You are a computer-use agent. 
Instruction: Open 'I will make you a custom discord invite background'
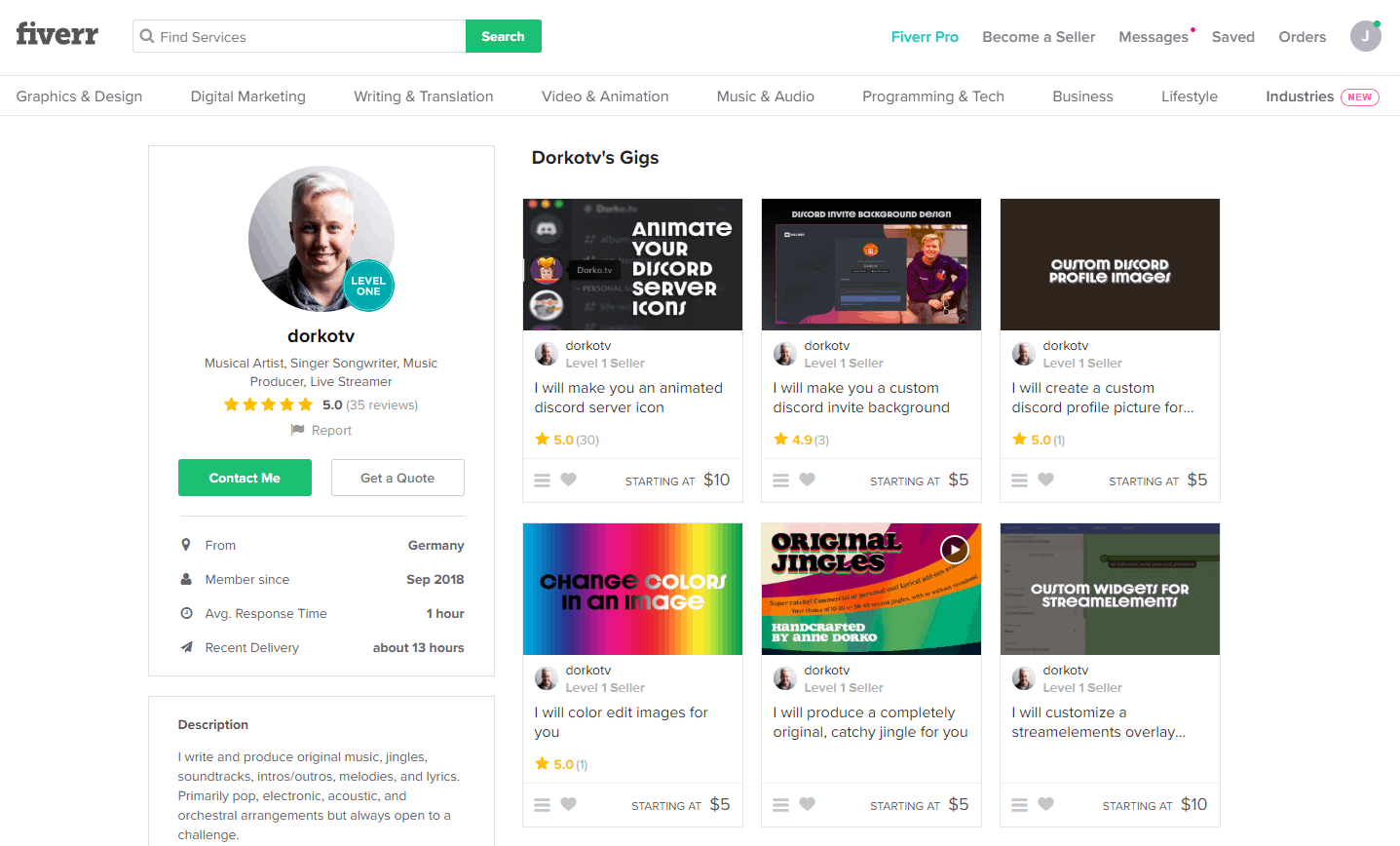(861, 398)
